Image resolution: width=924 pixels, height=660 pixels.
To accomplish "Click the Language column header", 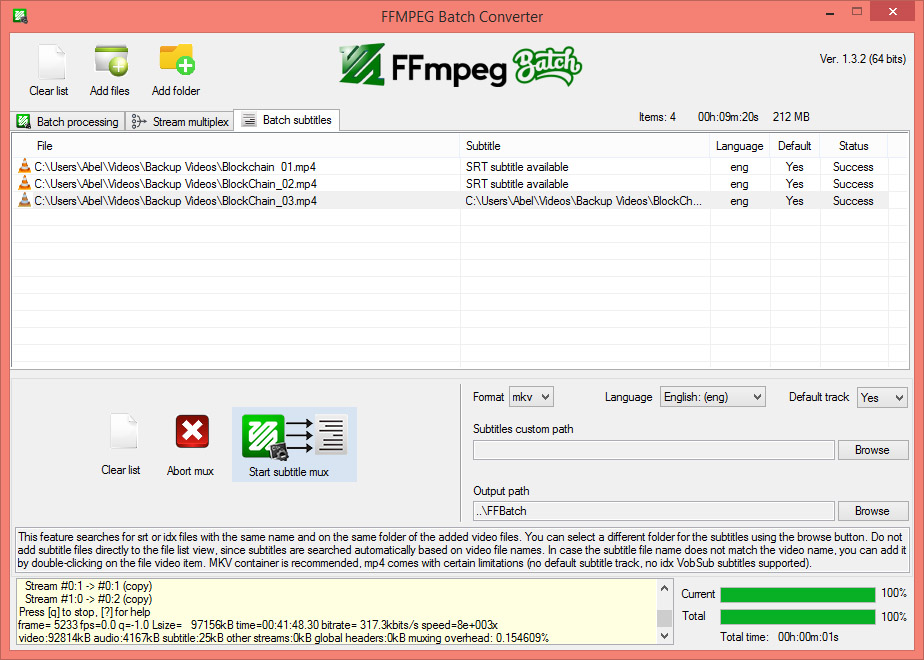I will pos(740,146).
